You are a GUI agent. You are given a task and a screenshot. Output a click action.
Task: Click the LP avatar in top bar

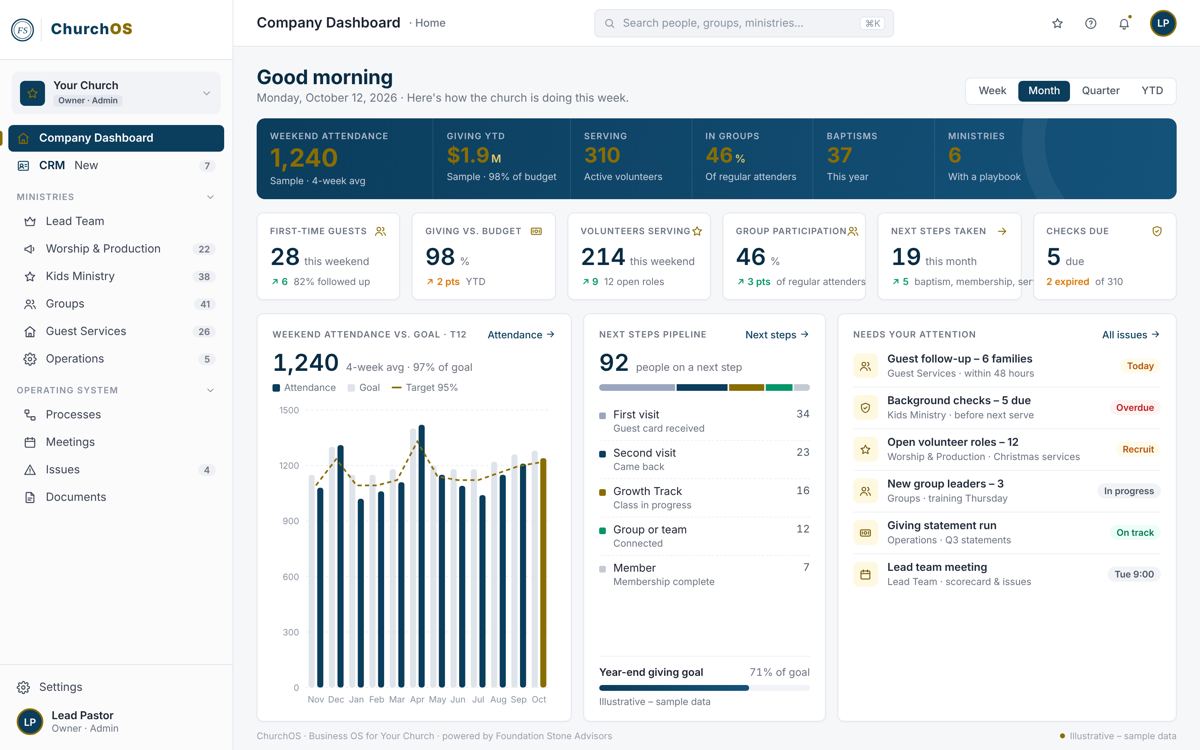[x=1163, y=23]
